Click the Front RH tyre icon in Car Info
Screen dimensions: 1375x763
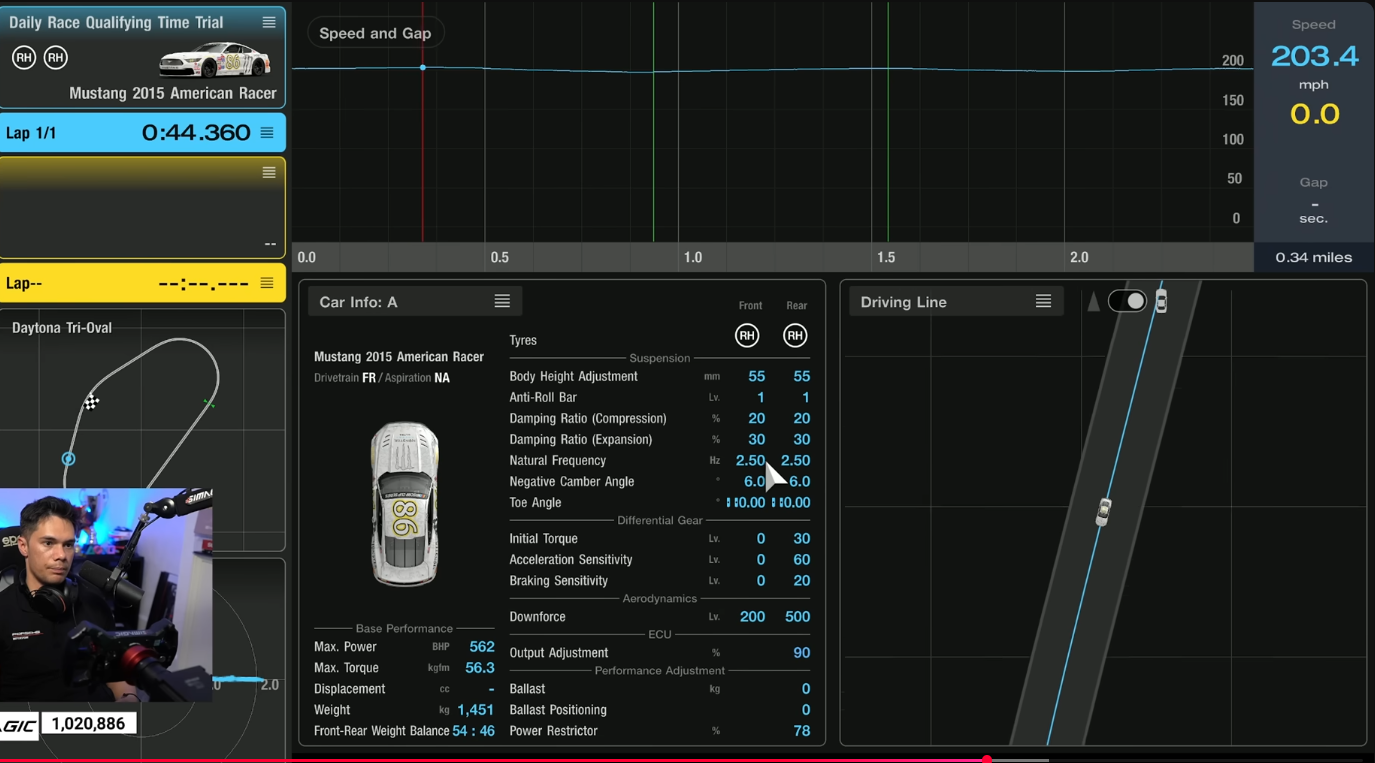pos(747,336)
